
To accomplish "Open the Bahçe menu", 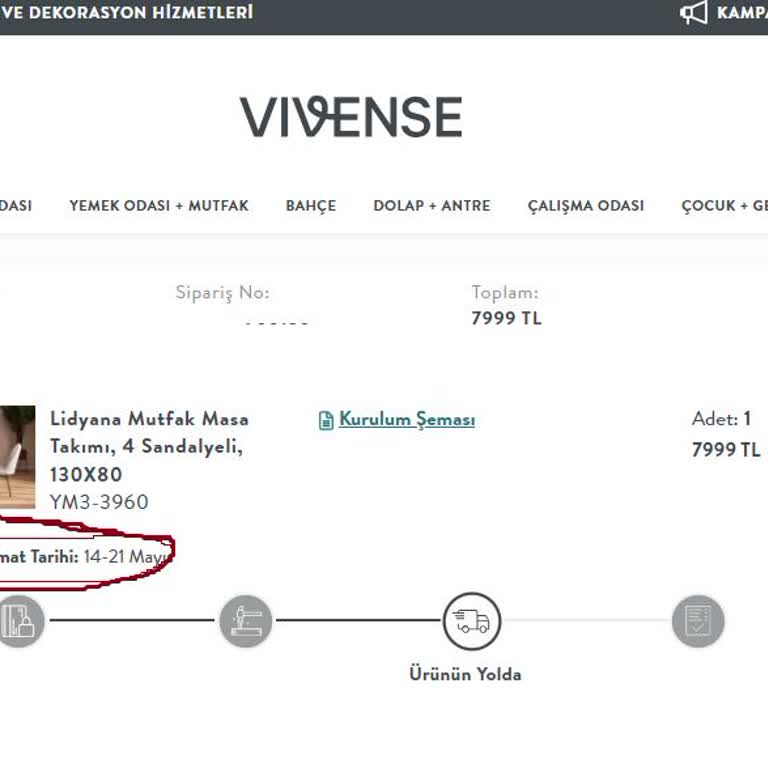I will [311, 206].
